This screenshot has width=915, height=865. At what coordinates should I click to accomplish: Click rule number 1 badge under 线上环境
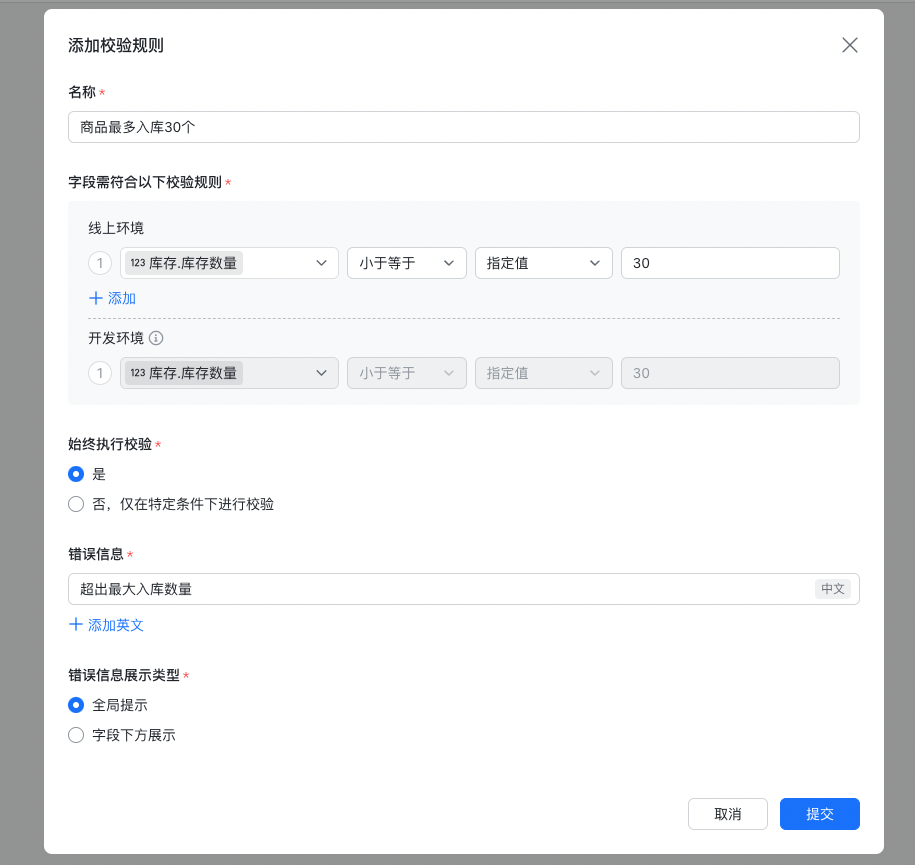100,263
